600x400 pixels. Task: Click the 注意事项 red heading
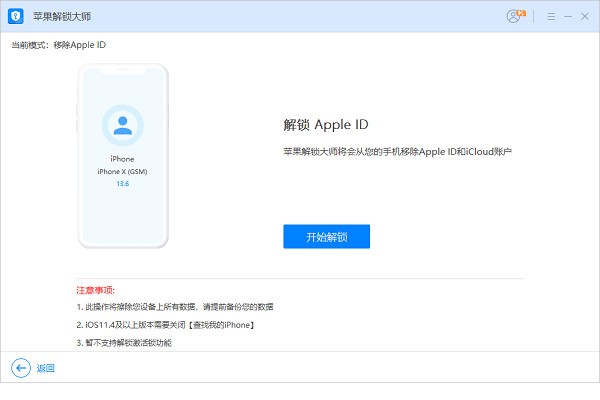click(95, 290)
